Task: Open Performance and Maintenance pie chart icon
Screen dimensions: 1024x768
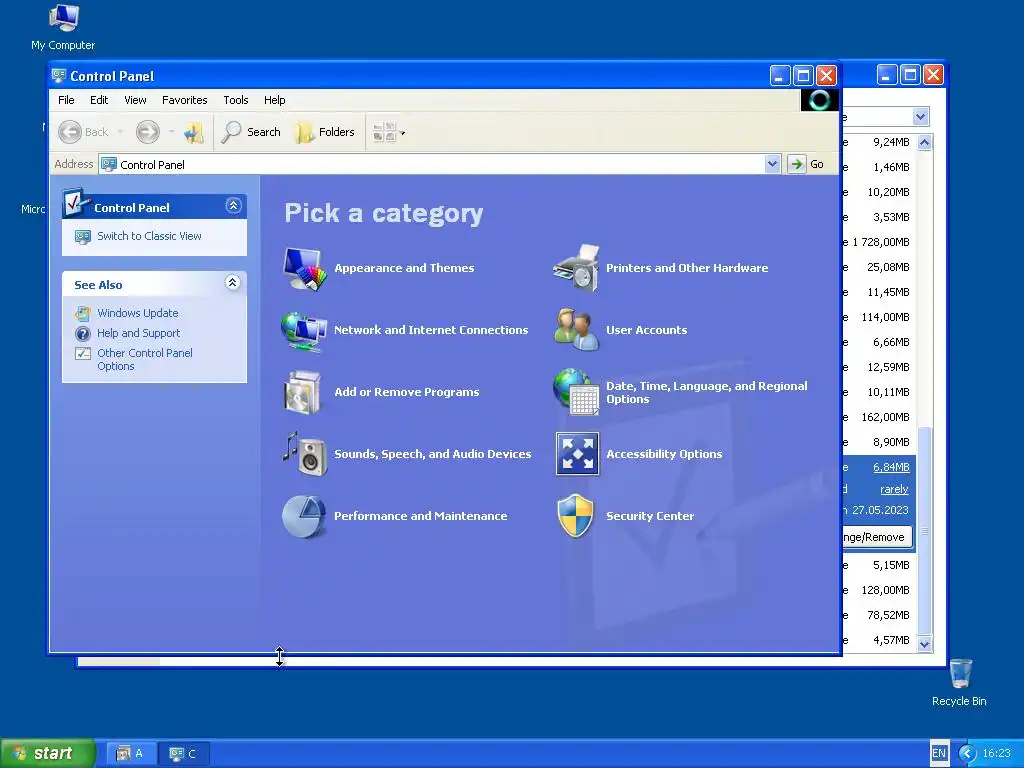Action: (x=304, y=516)
